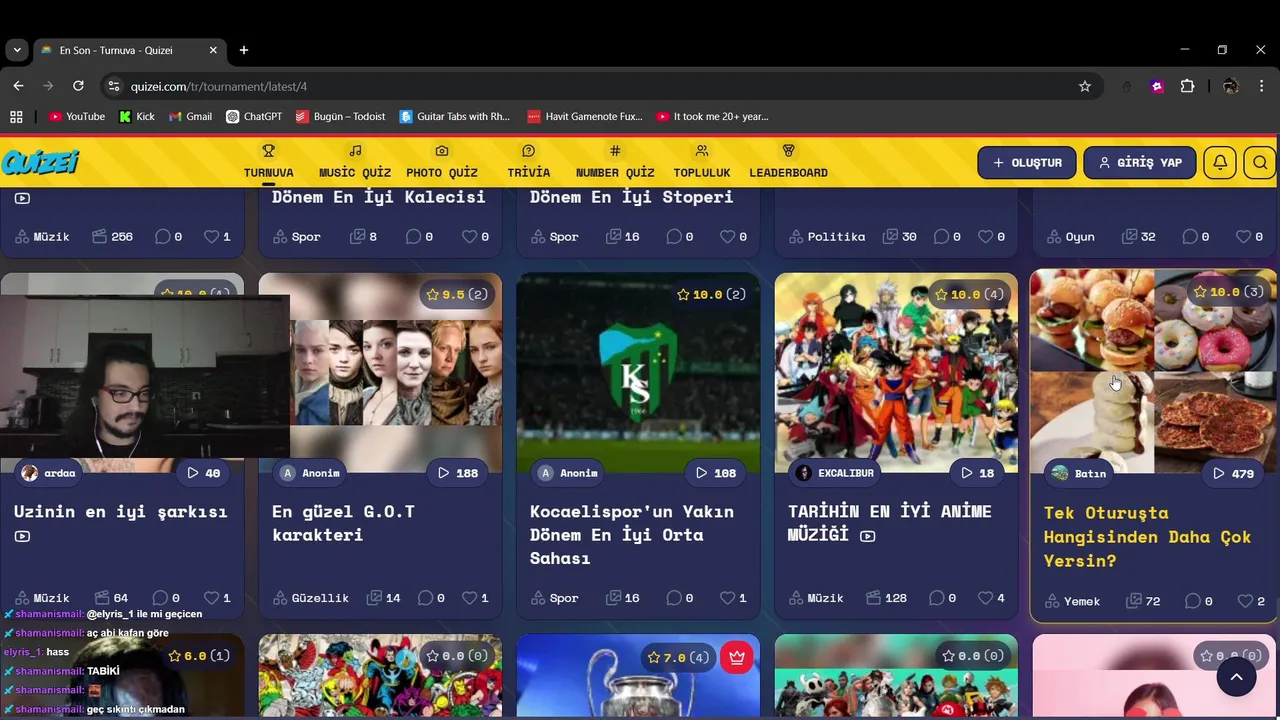Viewport: 1280px width, 720px height.
Task: Open the Gmail bookmark
Action: click(190, 116)
